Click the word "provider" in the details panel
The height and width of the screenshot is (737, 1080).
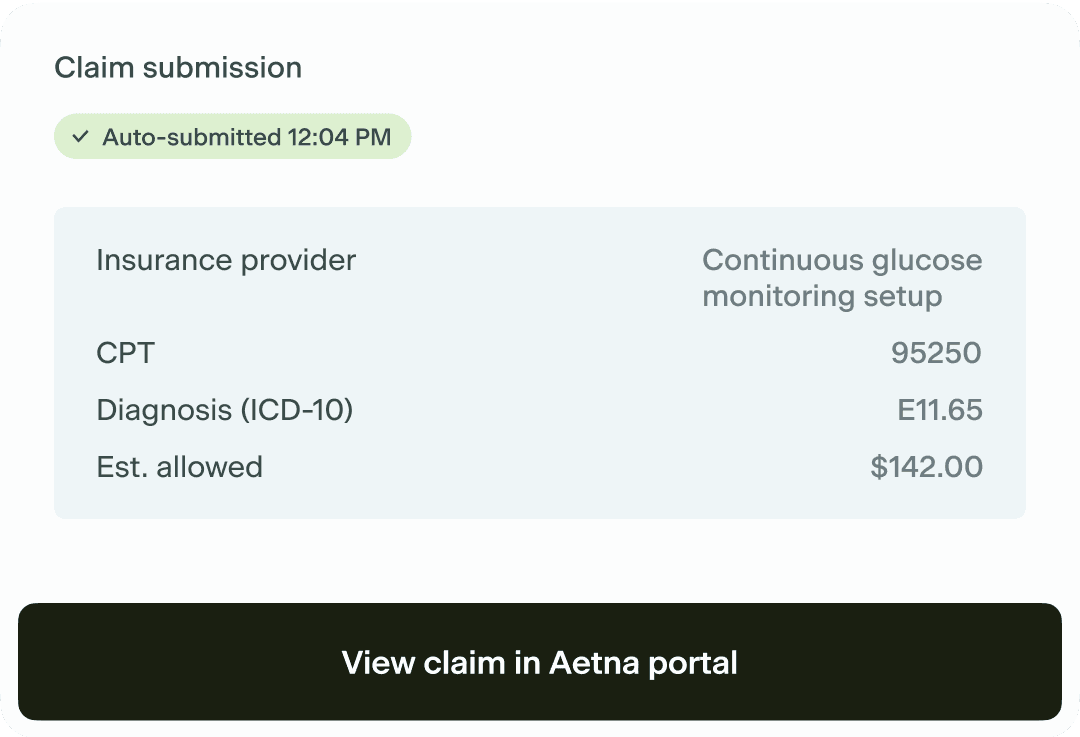pyautogui.click(x=298, y=261)
